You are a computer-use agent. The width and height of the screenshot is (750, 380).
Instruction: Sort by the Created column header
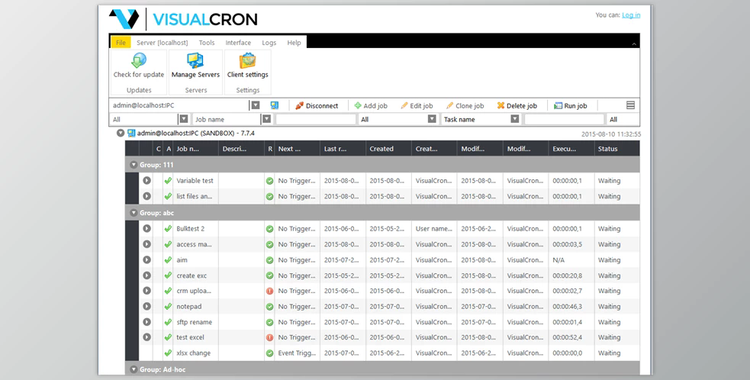tap(388, 149)
